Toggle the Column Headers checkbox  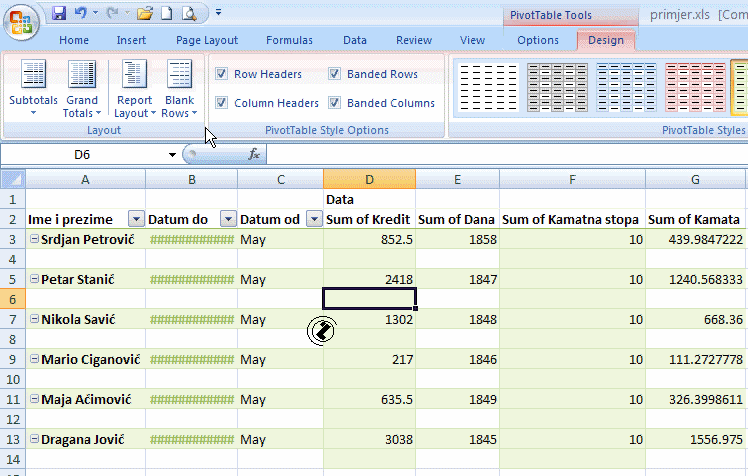tap(222, 103)
